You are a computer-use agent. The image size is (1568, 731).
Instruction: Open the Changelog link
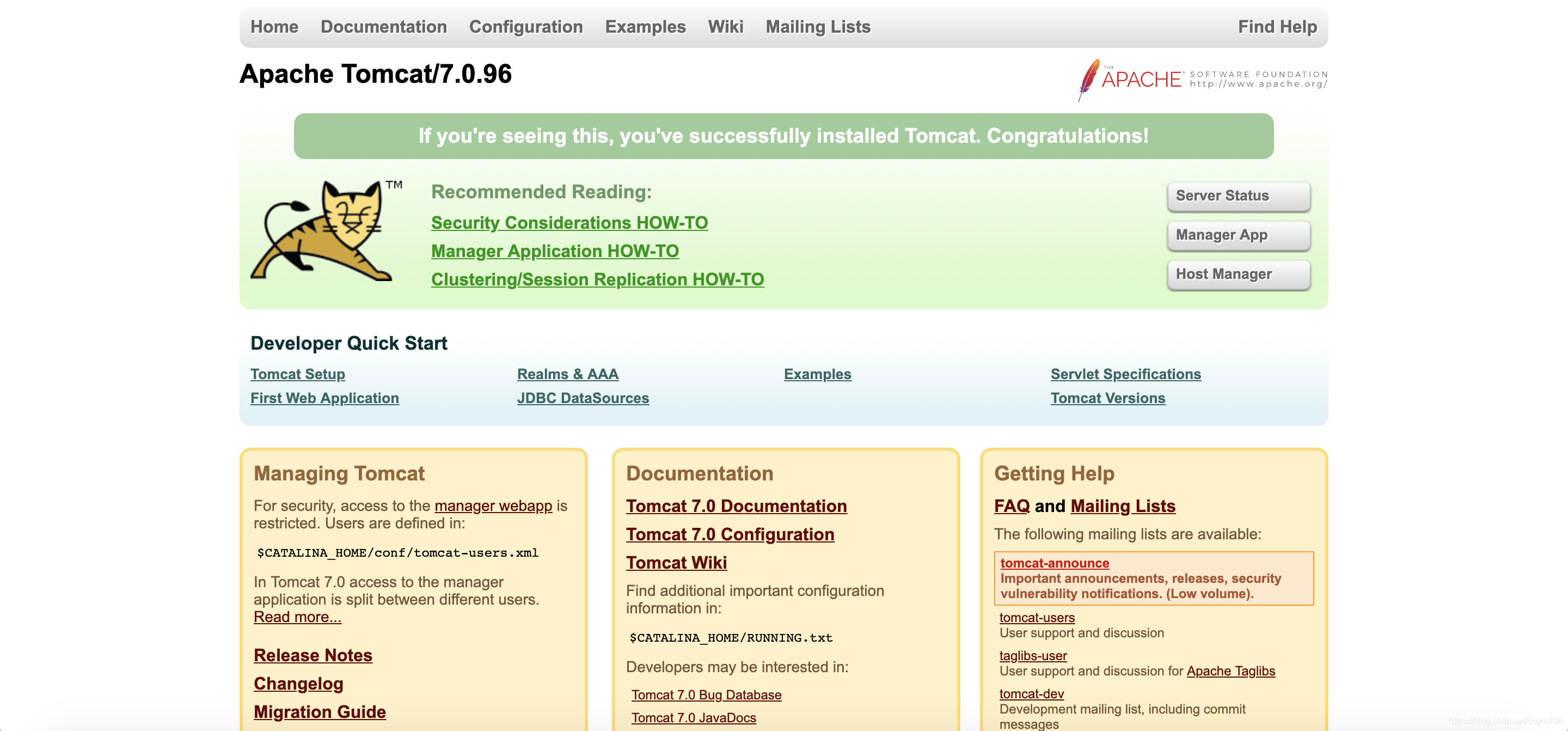(298, 684)
